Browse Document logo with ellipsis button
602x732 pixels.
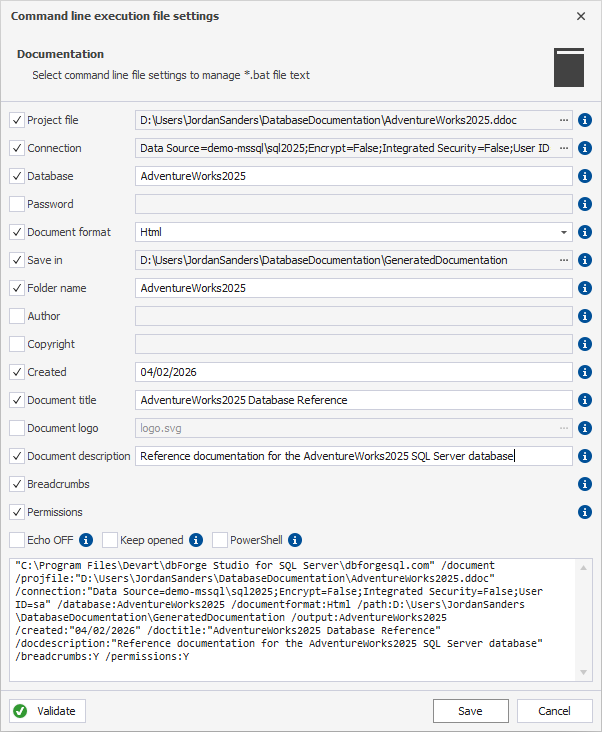[564, 428]
